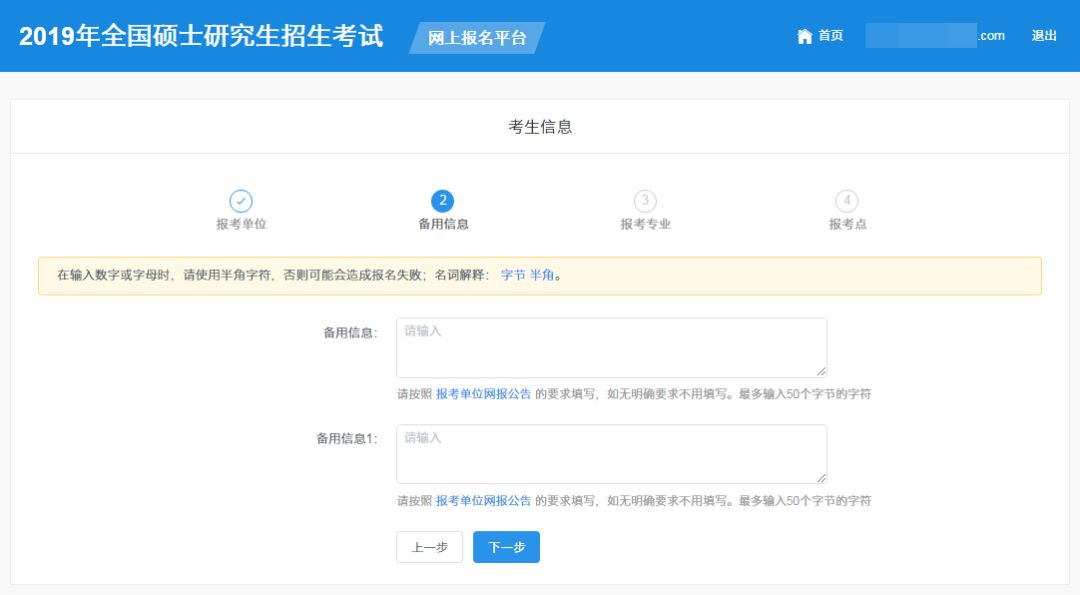Open the 半角 term explanation link
This screenshot has width=1080, height=595.
click(x=541, y=276)
